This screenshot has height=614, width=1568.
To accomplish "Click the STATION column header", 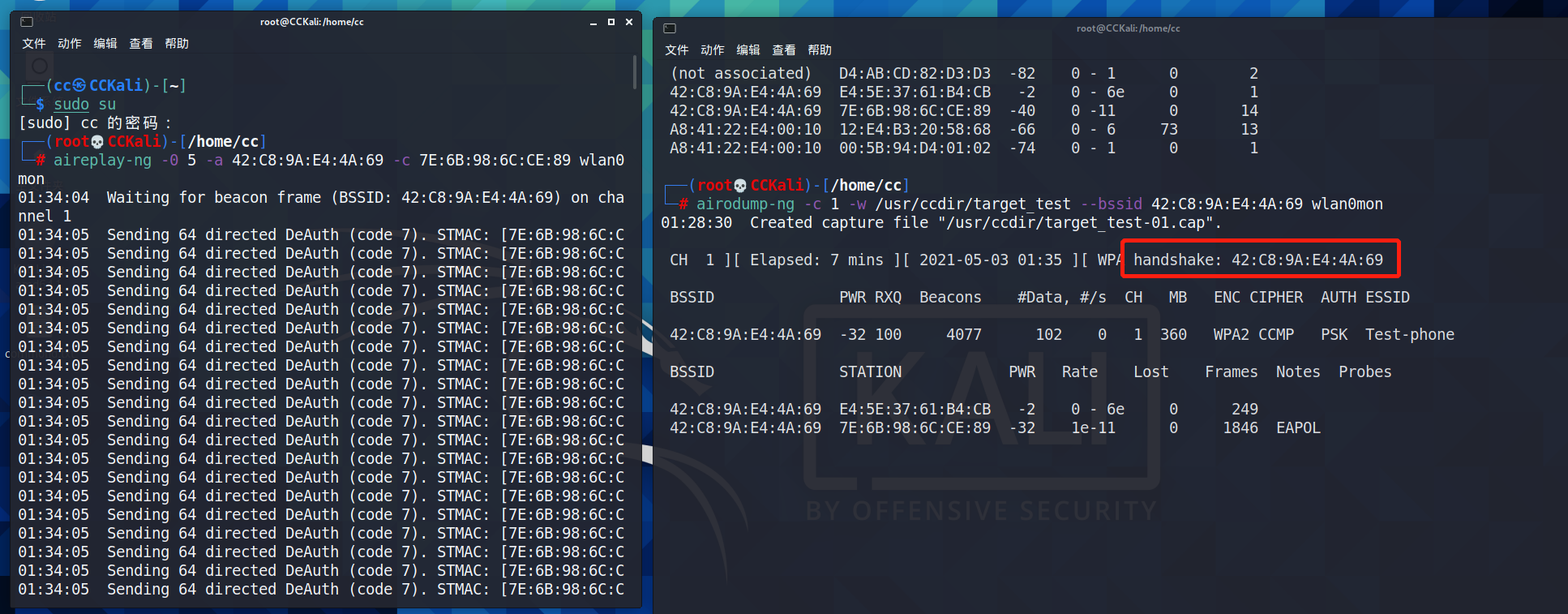I will 870,371.
